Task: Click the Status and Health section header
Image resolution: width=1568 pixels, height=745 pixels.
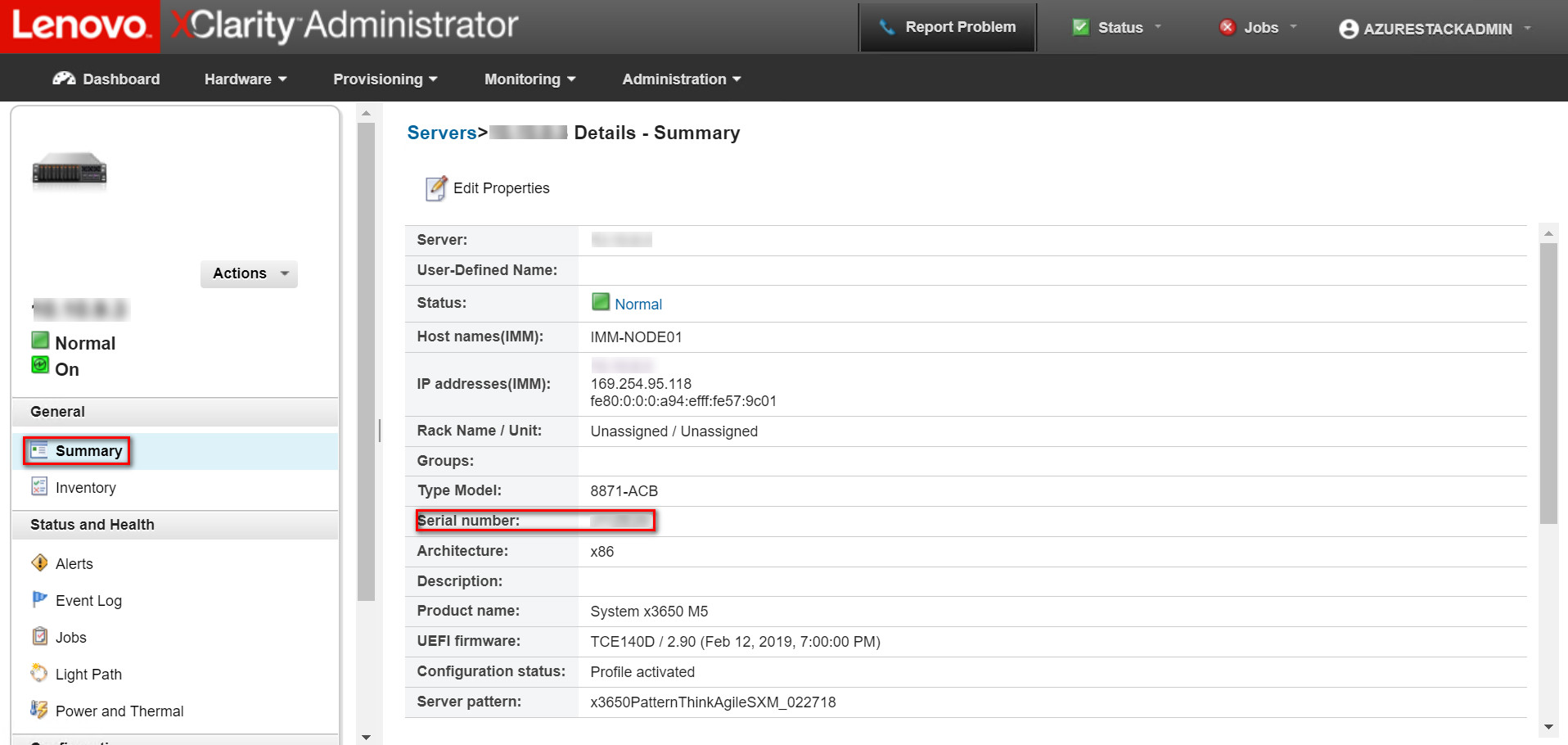Action: [x=175, y=525]
